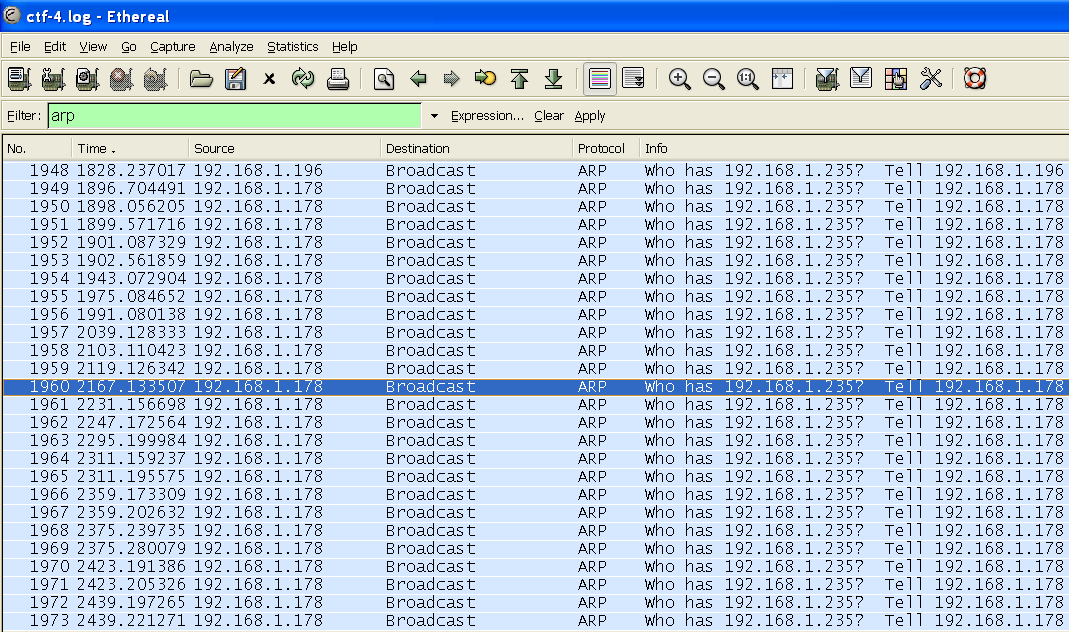
Task: Open the Statistics menu
Action: point(292,47)
